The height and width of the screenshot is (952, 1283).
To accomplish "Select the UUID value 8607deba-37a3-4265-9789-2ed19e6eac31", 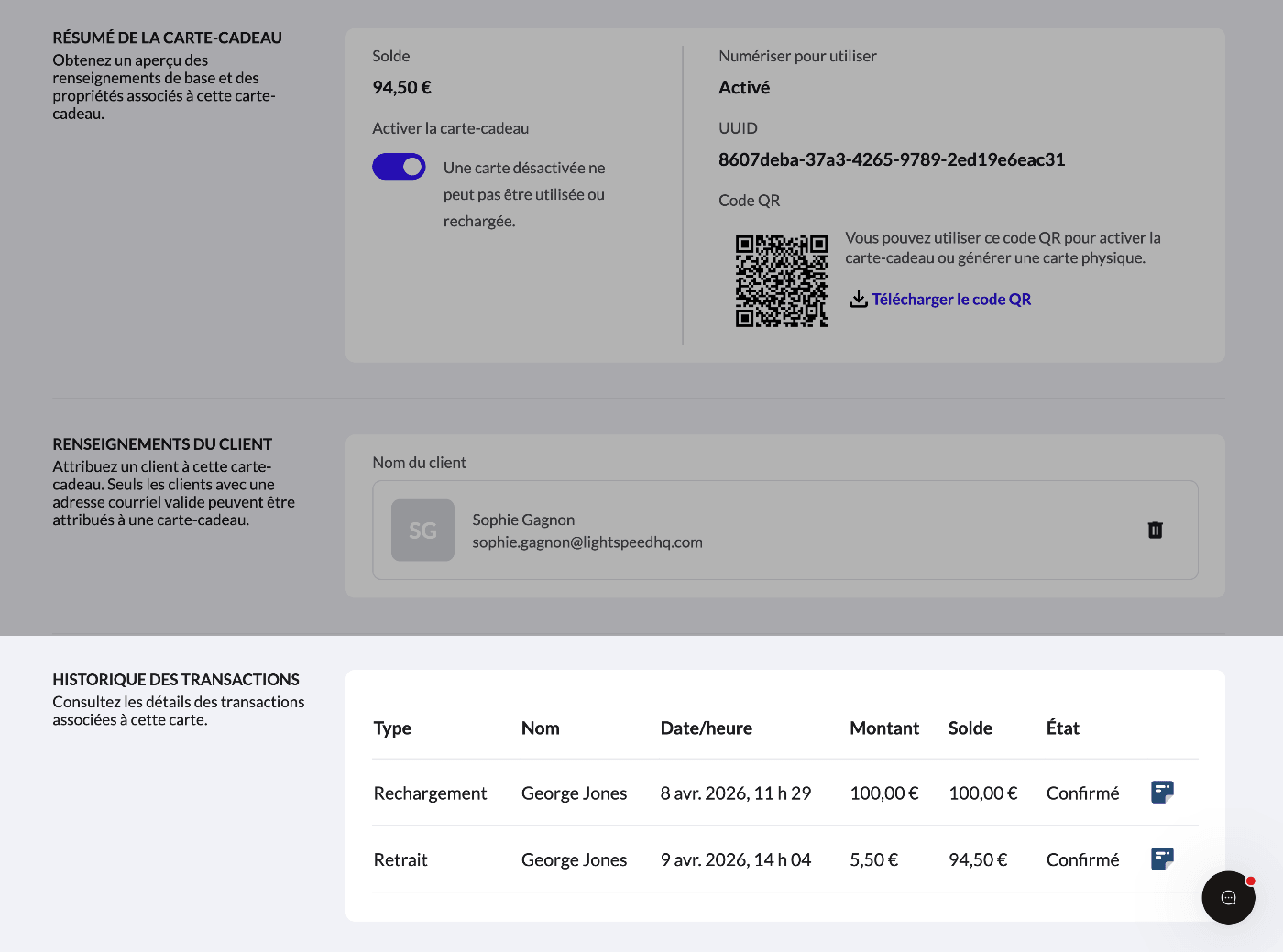I will coord(892,159).
